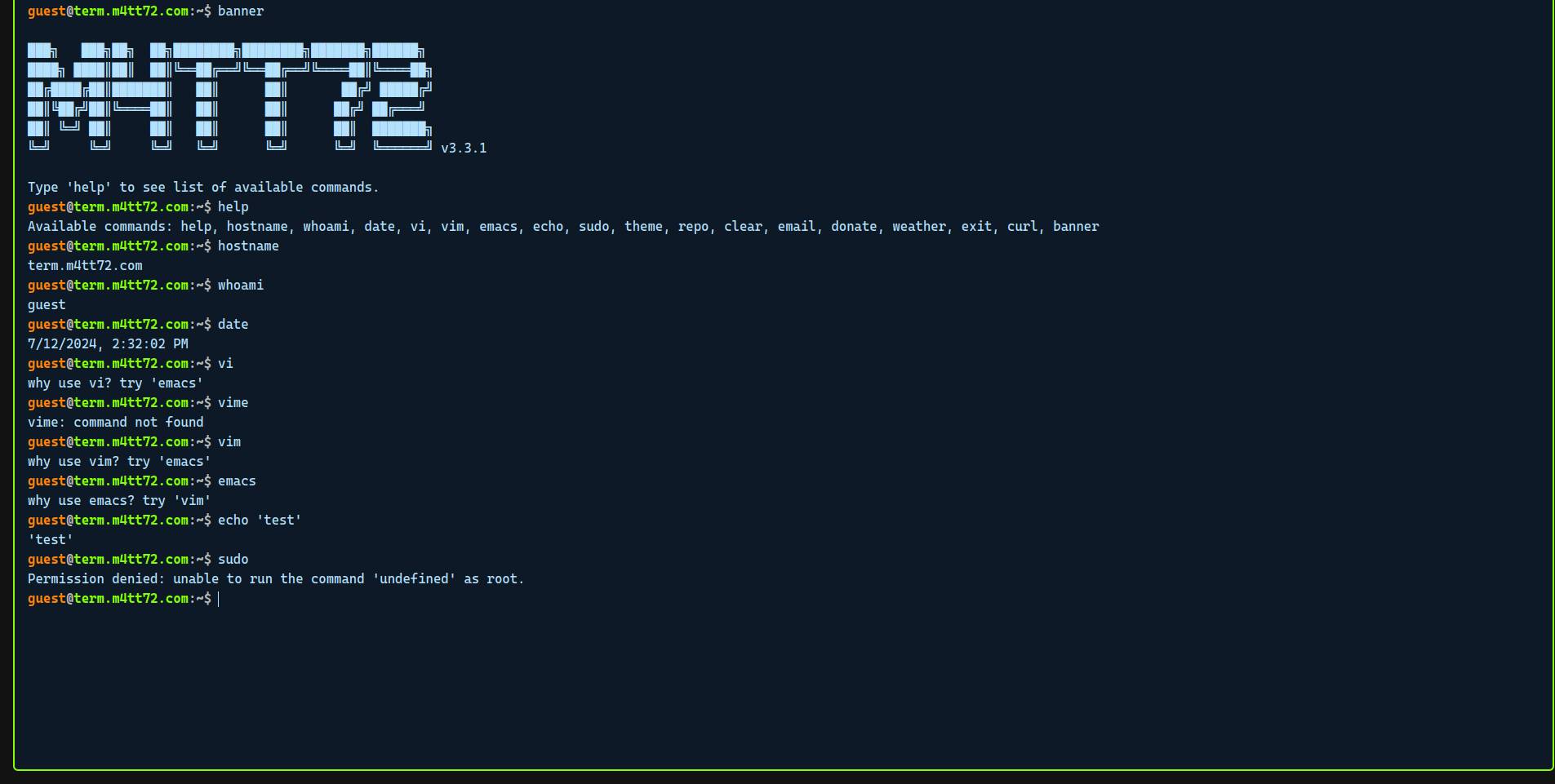Click the 'guest' output under whoami
Screen dimensions: 1555x784
tap(47, 305)
